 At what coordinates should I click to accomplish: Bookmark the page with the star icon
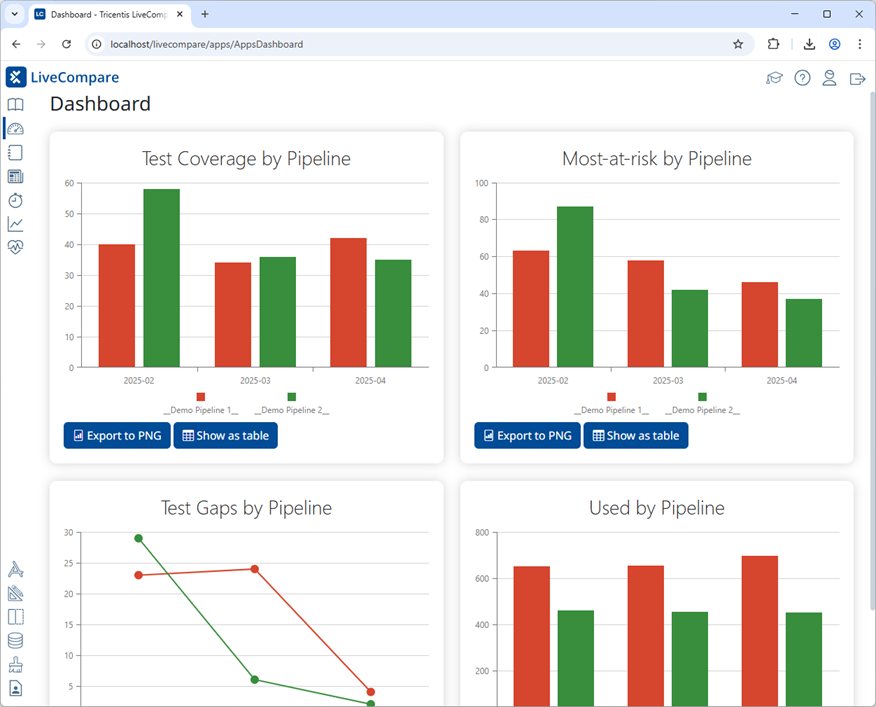click(738, 44)
